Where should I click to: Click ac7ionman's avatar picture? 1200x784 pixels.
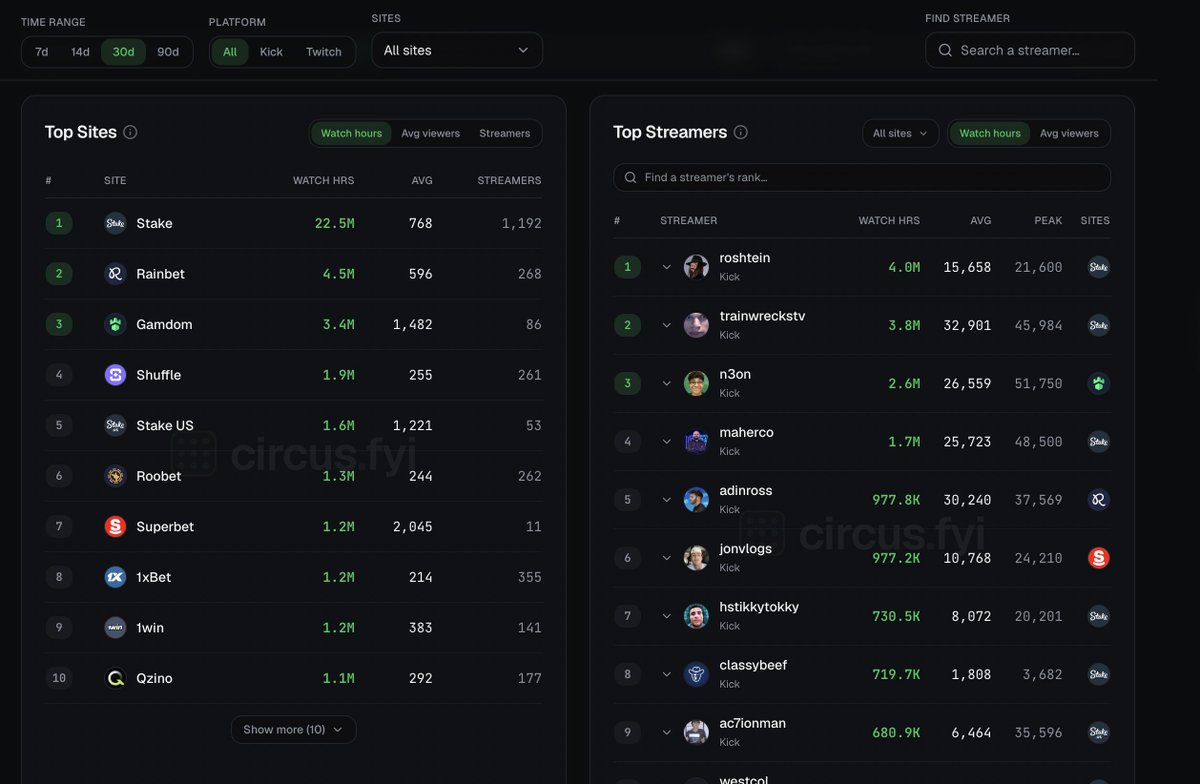click(696, 732)
